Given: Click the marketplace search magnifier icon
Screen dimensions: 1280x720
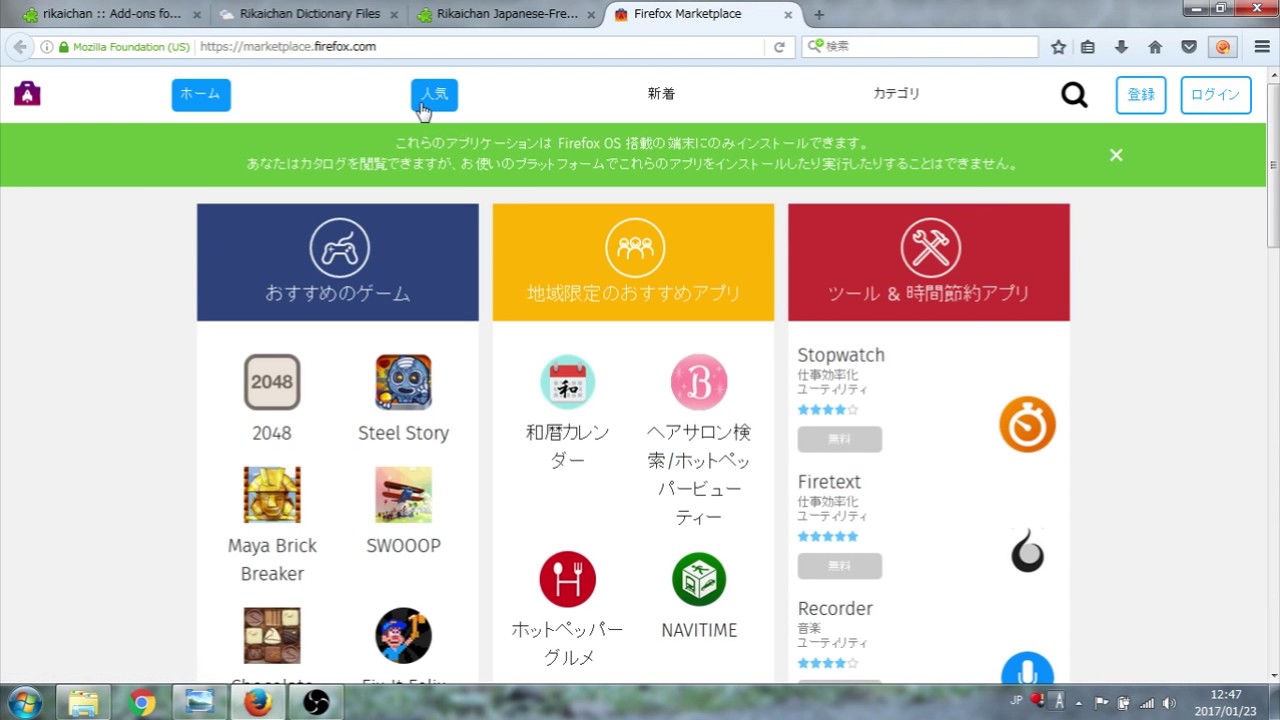Looking at the screenshot, I should (1074, 95).
